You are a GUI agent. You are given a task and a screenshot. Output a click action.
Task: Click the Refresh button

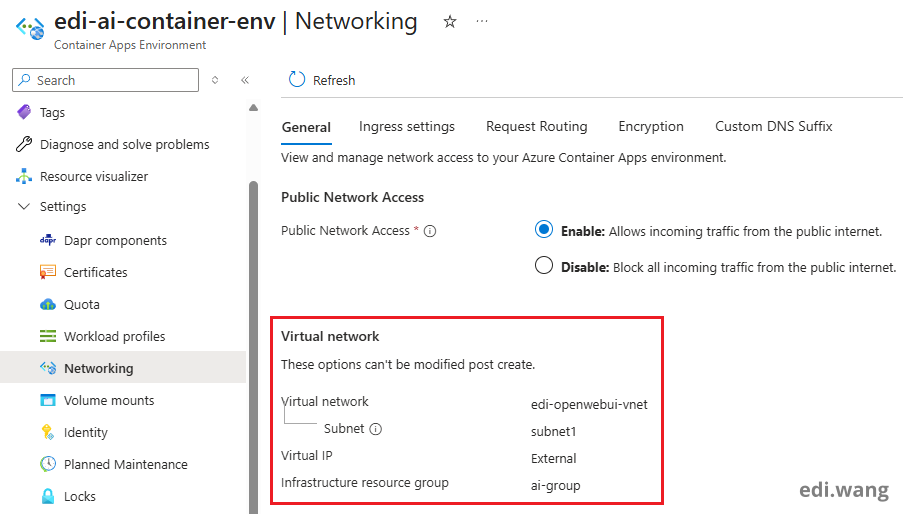tap(322, 80)
